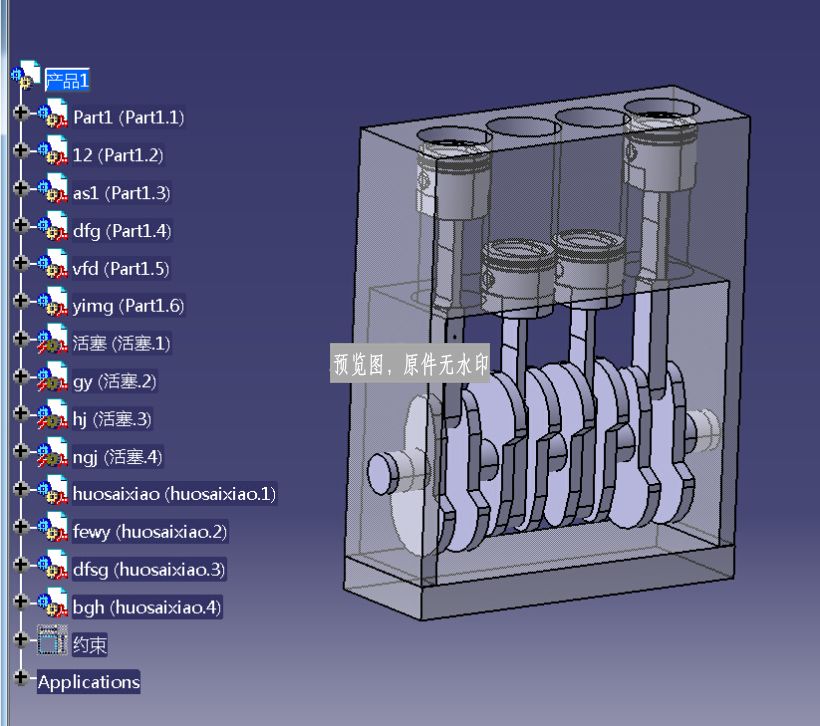Click the part icon for yimg (Part1.6)
This screenshot has height=726, width=820.
pos(52,302)
